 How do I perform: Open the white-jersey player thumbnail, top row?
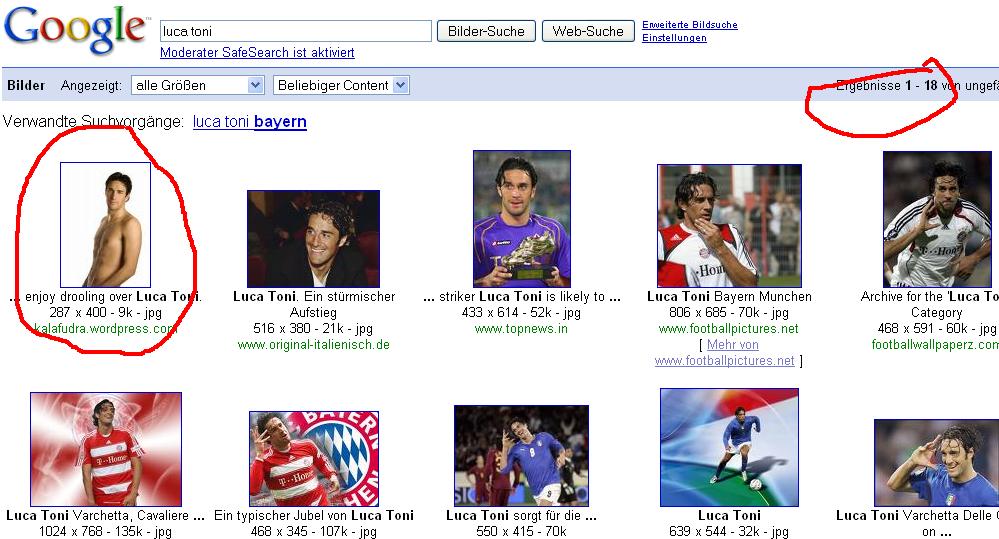point(937,219)
